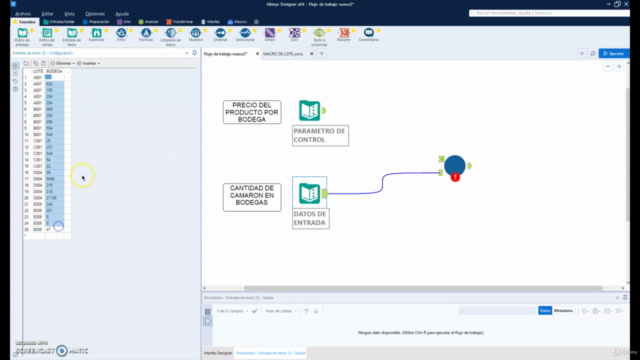Select the Filtro tool icon
Viewport: 640px width, 360px height.
click(x=121, y=33)
